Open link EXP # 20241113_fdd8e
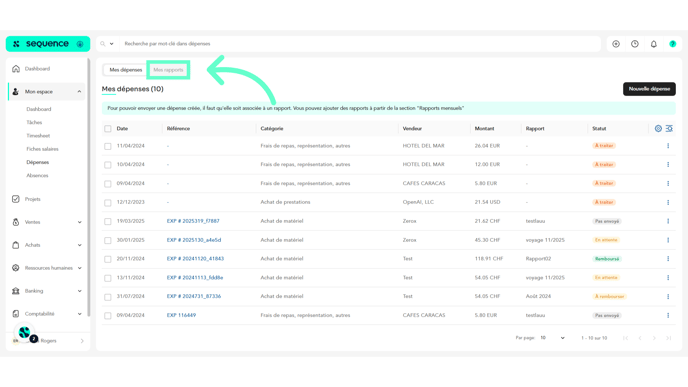 point(195,278)
